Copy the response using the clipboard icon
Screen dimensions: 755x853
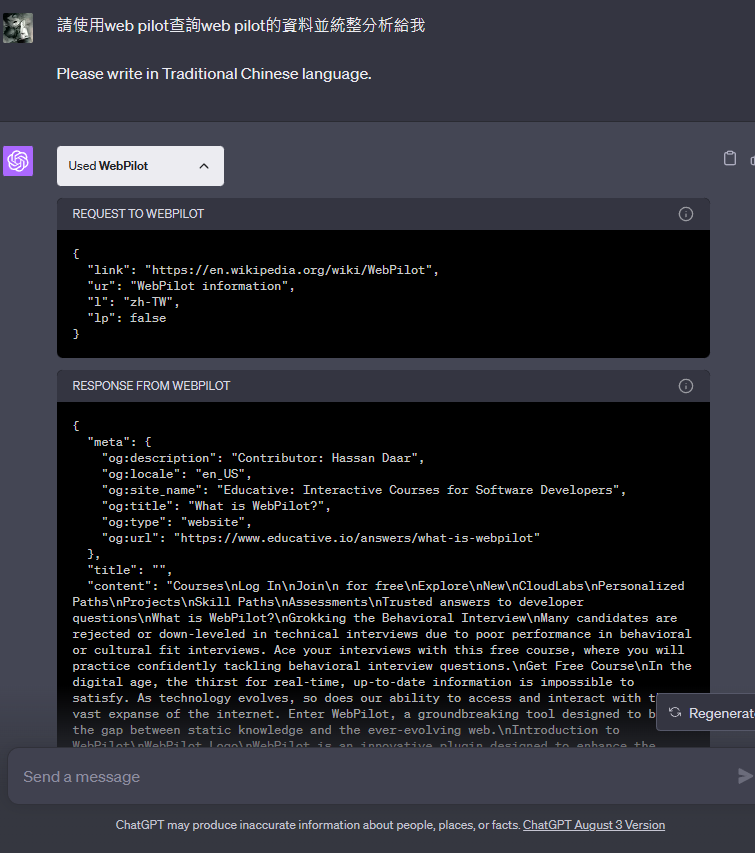[x=730, y=158]
